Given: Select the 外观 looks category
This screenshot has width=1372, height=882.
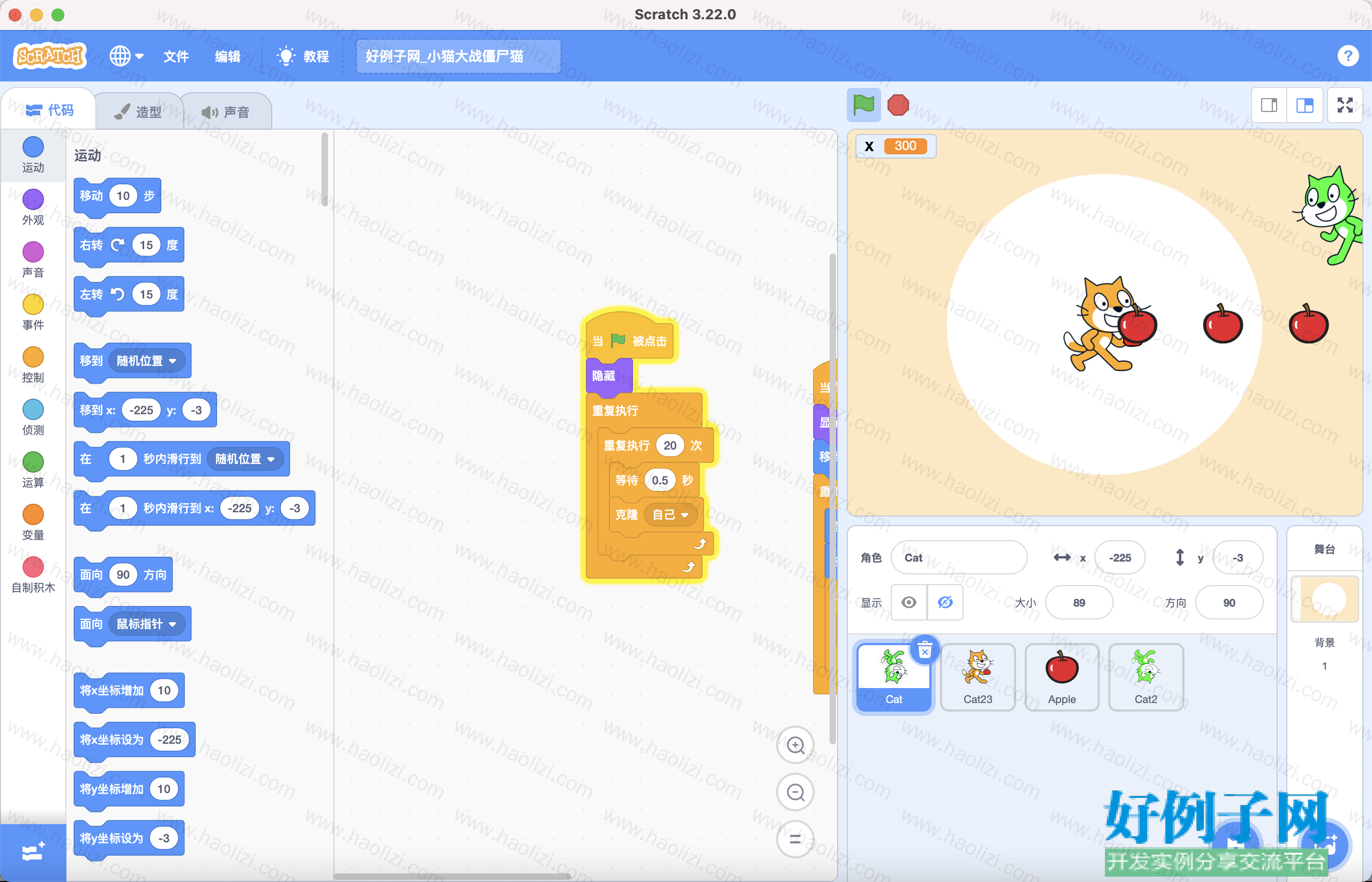Looking at the screenshot, I should (33, 207).
